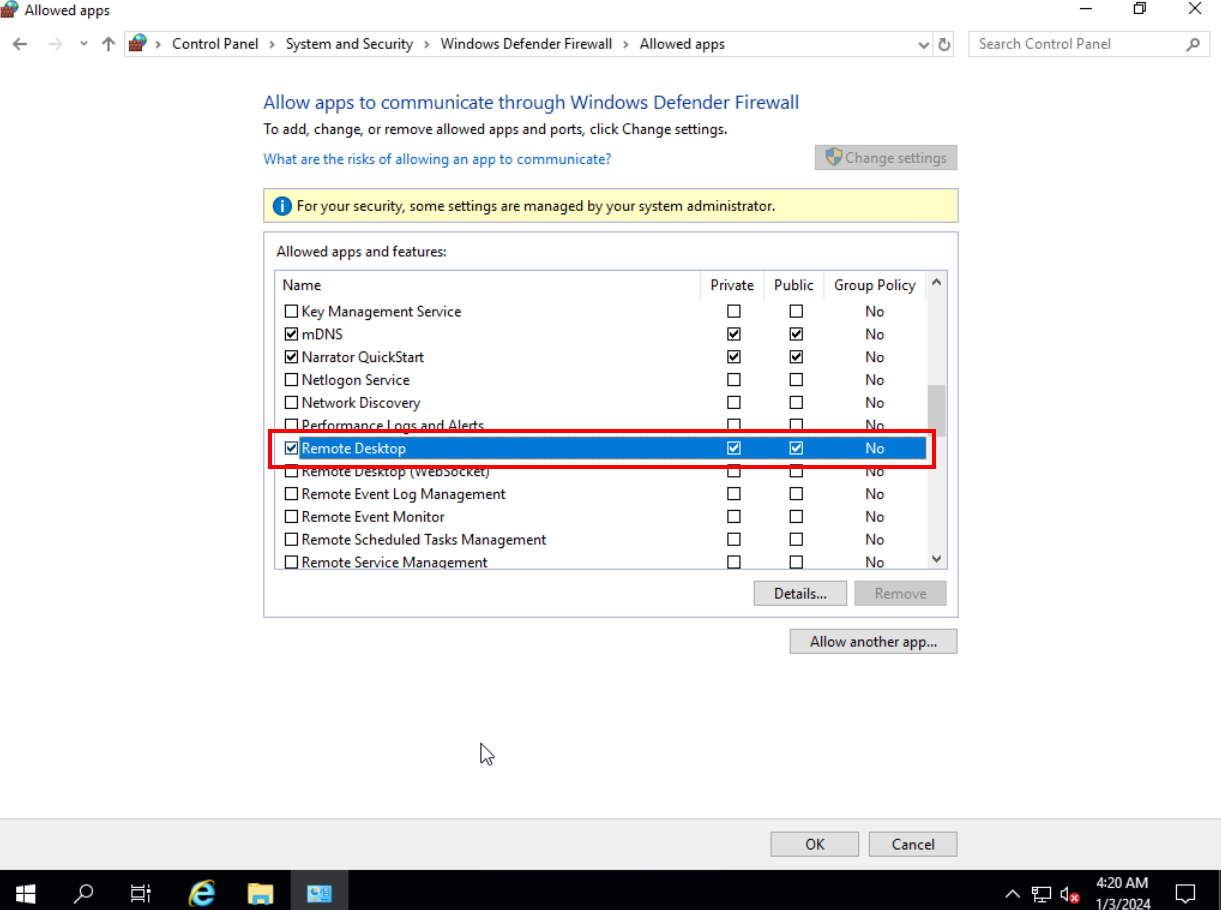Show hidden icons in system tray
1221x910 pixels.
tap(1012, 893)
